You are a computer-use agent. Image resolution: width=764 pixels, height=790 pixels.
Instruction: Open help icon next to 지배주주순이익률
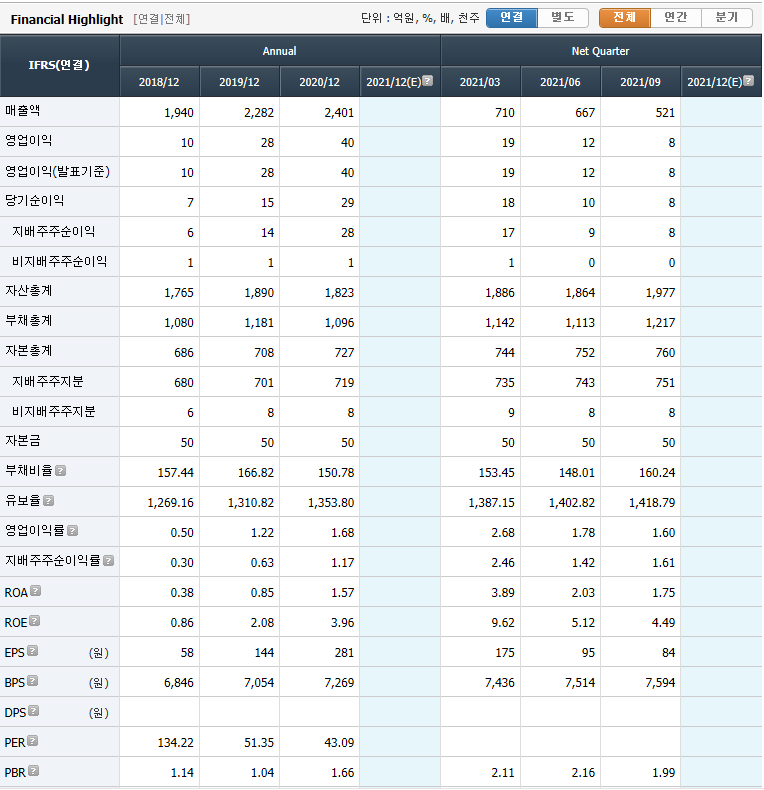point(108,561)
